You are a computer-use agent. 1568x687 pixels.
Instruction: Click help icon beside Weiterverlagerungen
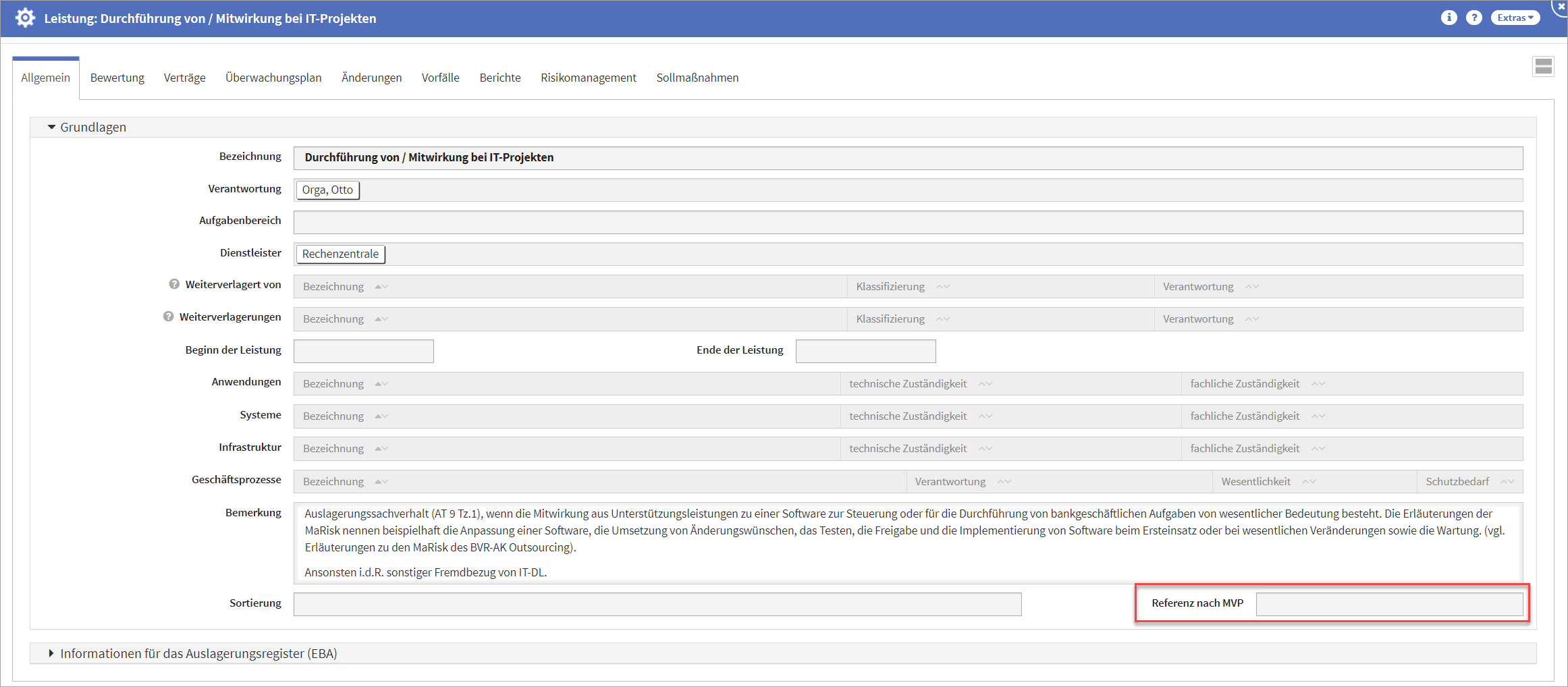click(x=168, y=317)
